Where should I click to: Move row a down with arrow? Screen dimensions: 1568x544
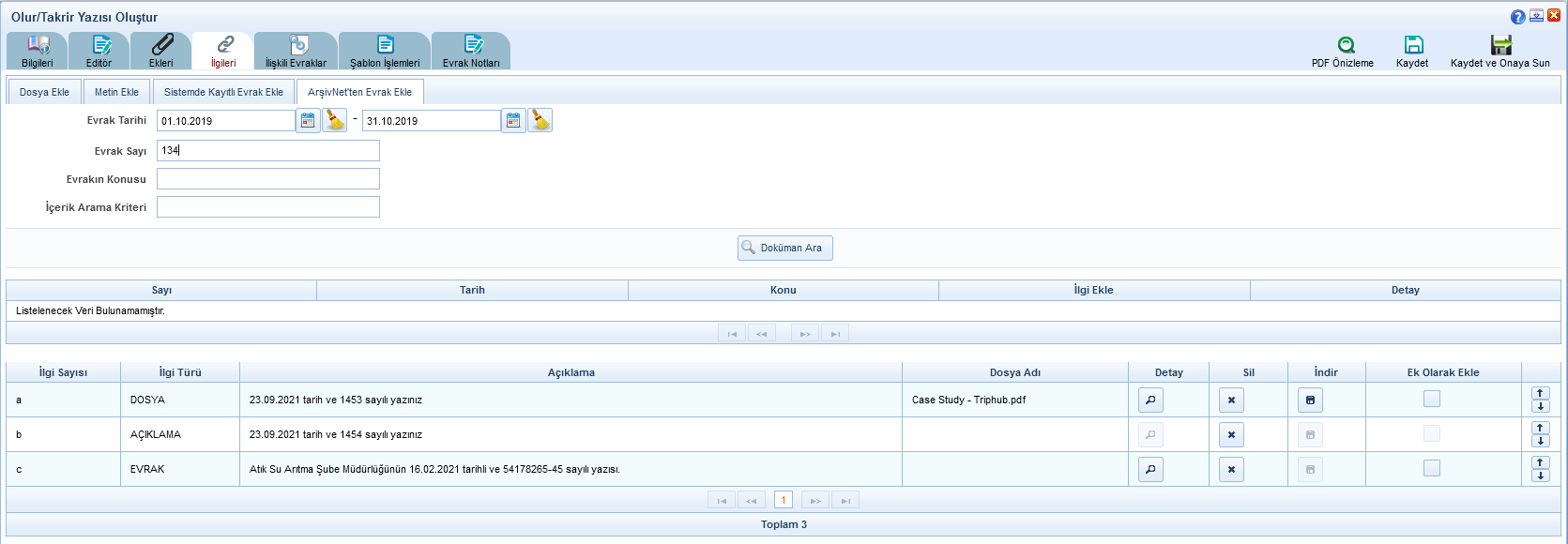[1541, 407]
